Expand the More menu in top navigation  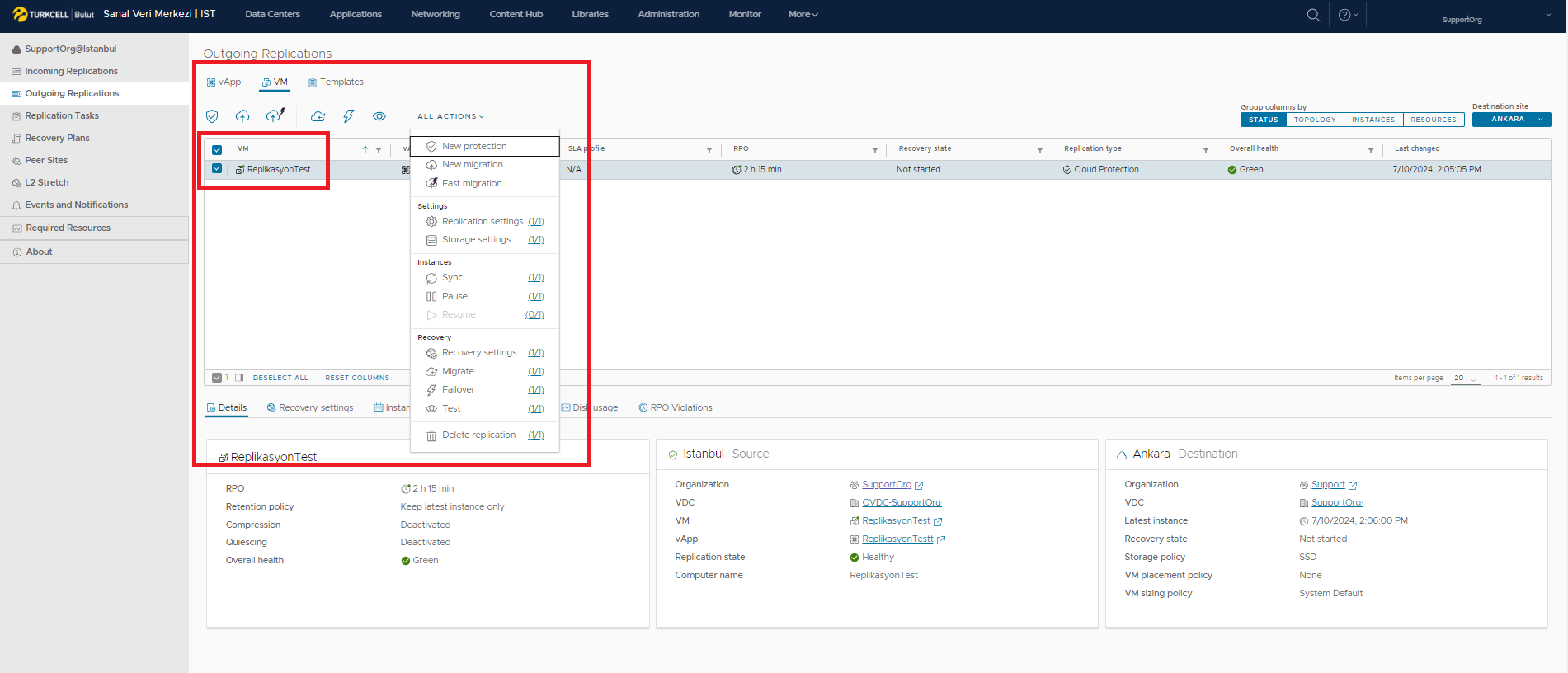pos(803,14)
